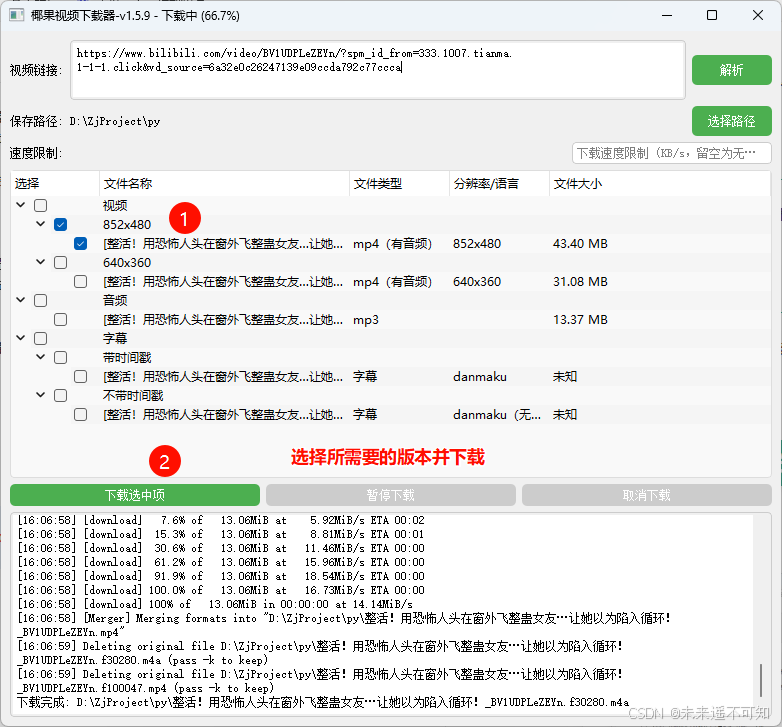Click the 分辨率/语言 column header
Image resolution: width=782 pixels, height=727 pixels.
pos(499,183)
